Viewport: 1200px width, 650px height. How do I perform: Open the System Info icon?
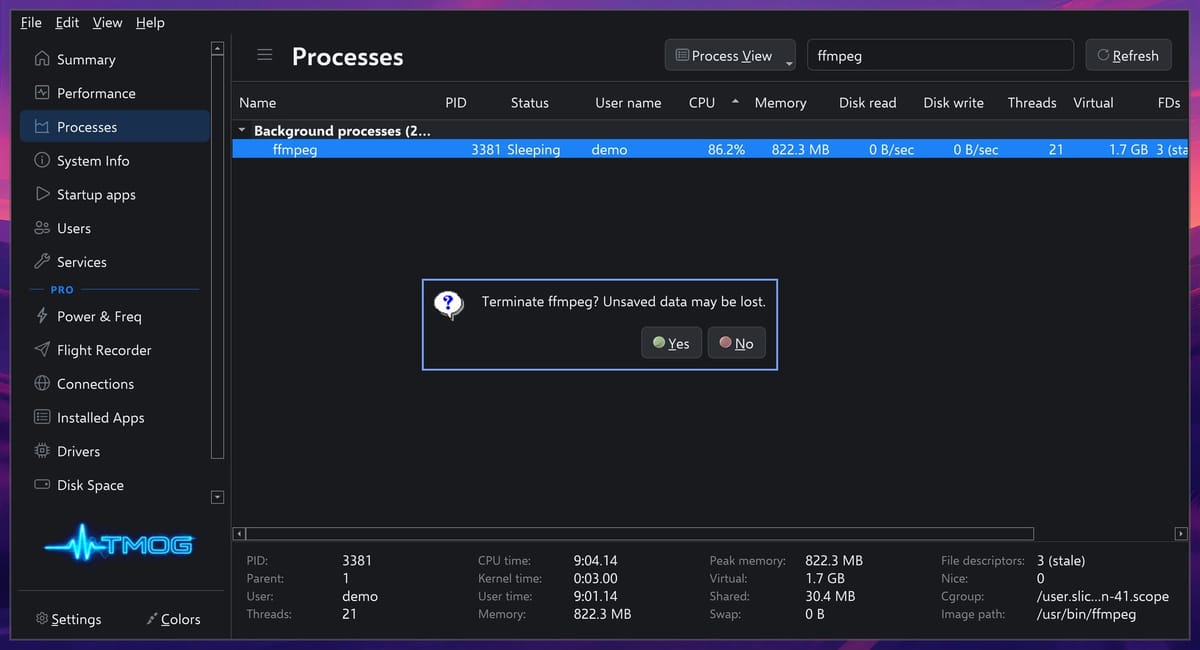click(41, 160)
